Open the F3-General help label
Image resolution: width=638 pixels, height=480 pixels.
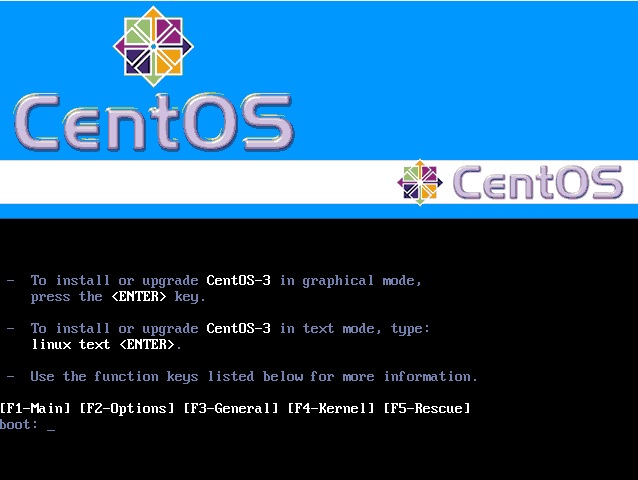point(231,408)
